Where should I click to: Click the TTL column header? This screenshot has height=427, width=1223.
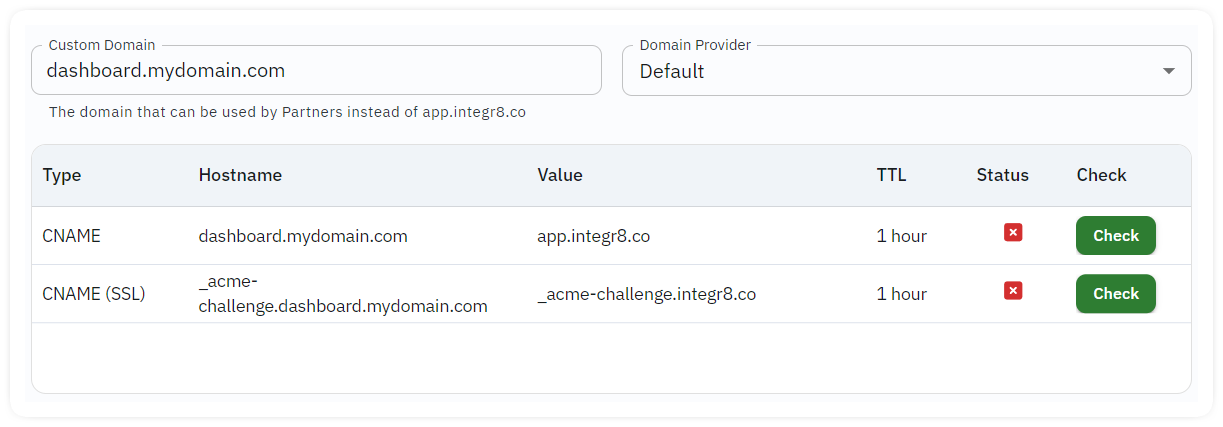pos(891,175)
